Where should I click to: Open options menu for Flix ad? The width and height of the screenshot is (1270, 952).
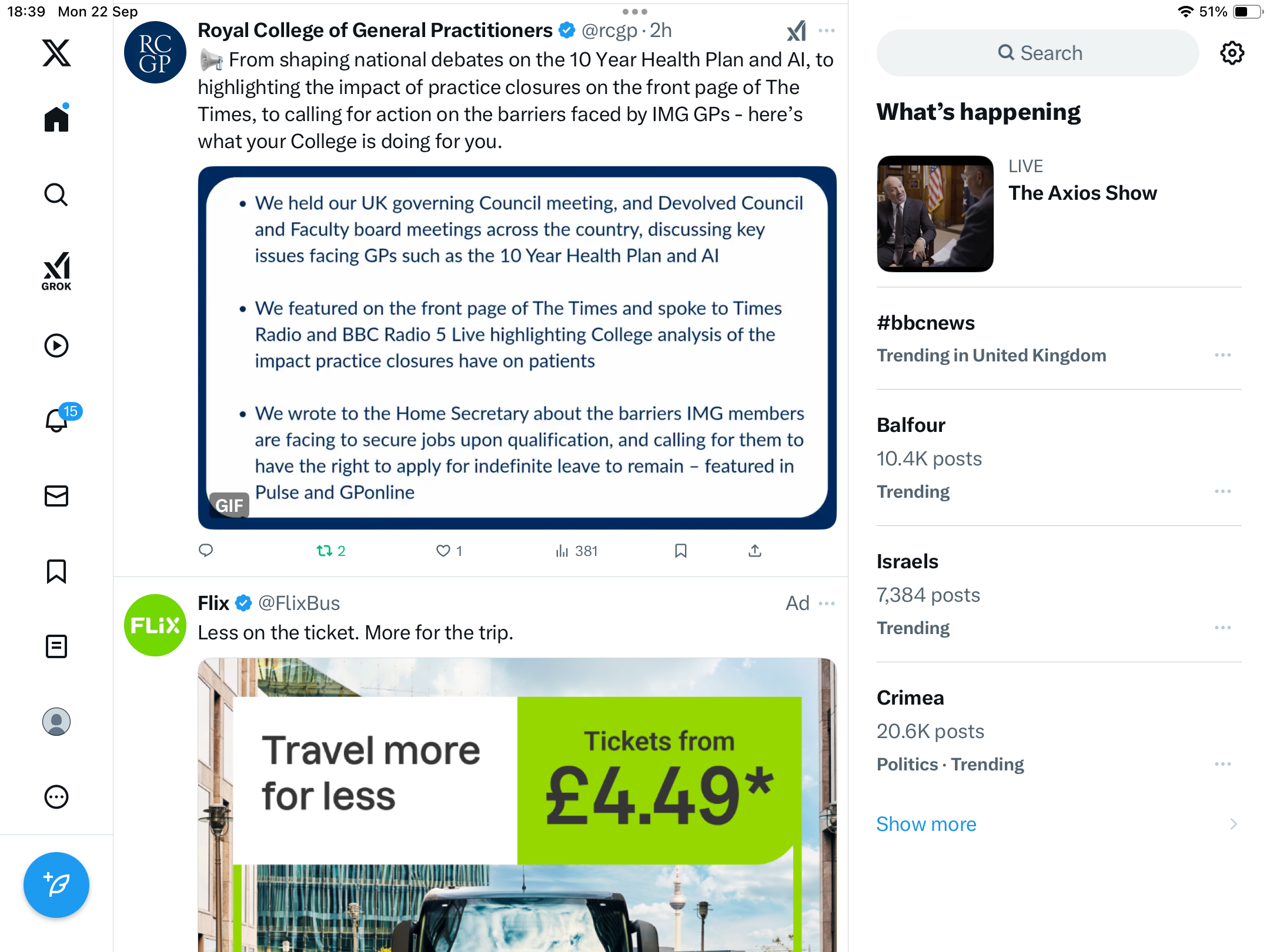pos(827,604)
